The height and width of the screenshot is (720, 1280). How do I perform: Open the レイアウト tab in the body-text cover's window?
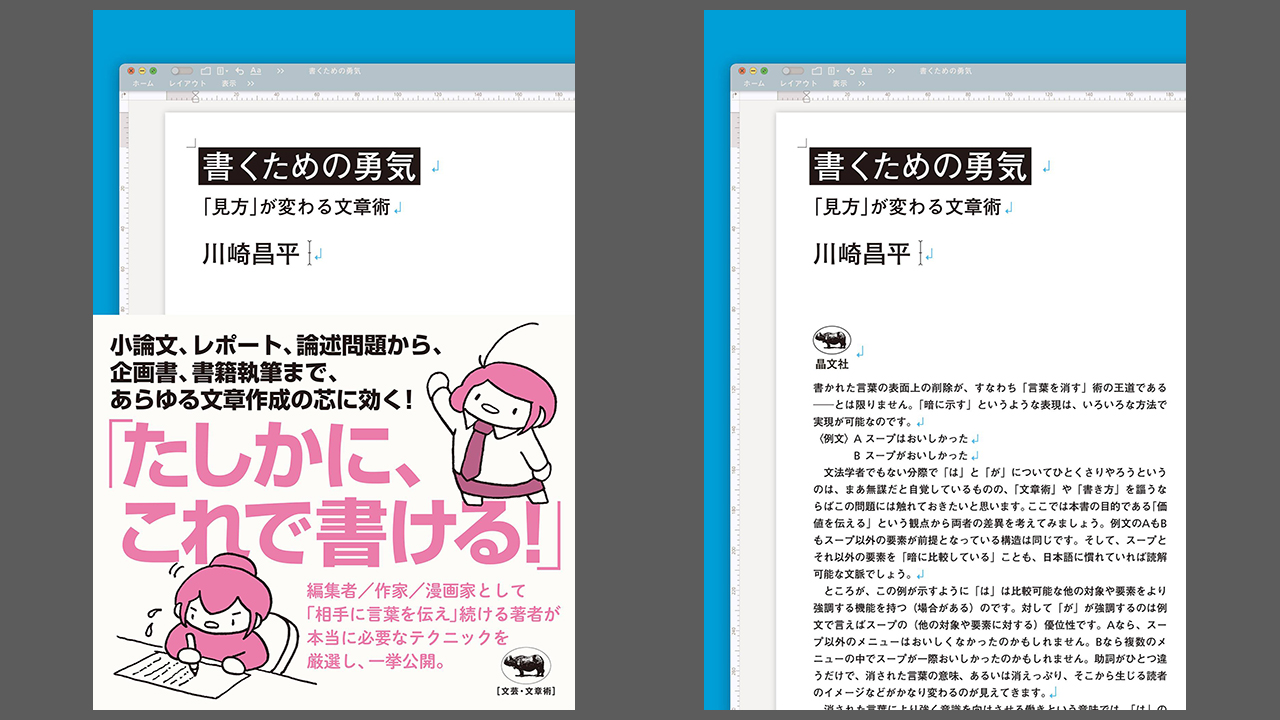[x=799, y=84]
